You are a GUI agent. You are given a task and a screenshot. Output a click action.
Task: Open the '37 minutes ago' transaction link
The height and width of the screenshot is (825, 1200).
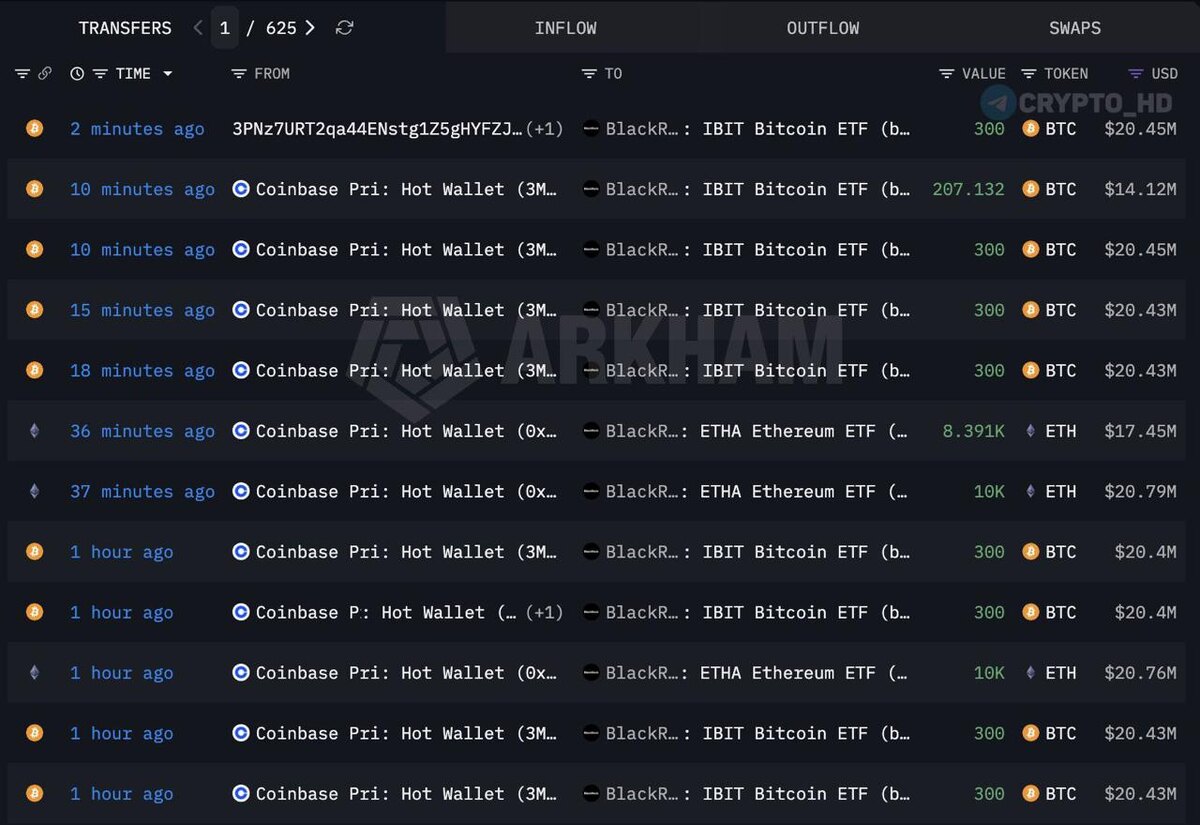click(x=142, y=492)
